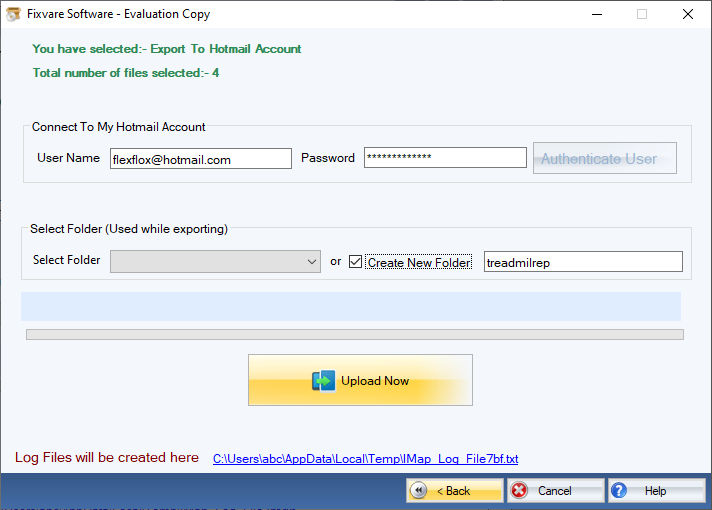This screenshot has height=510, width=712.
Task: Click the red X icon on Cancel
Action: 519,490
